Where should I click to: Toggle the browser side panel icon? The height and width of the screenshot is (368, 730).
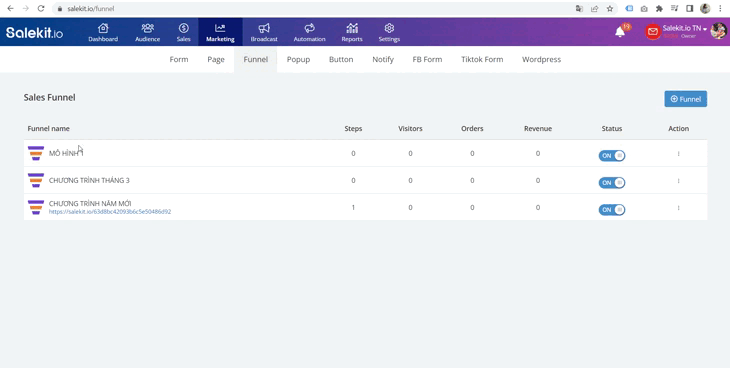point(690,8)
